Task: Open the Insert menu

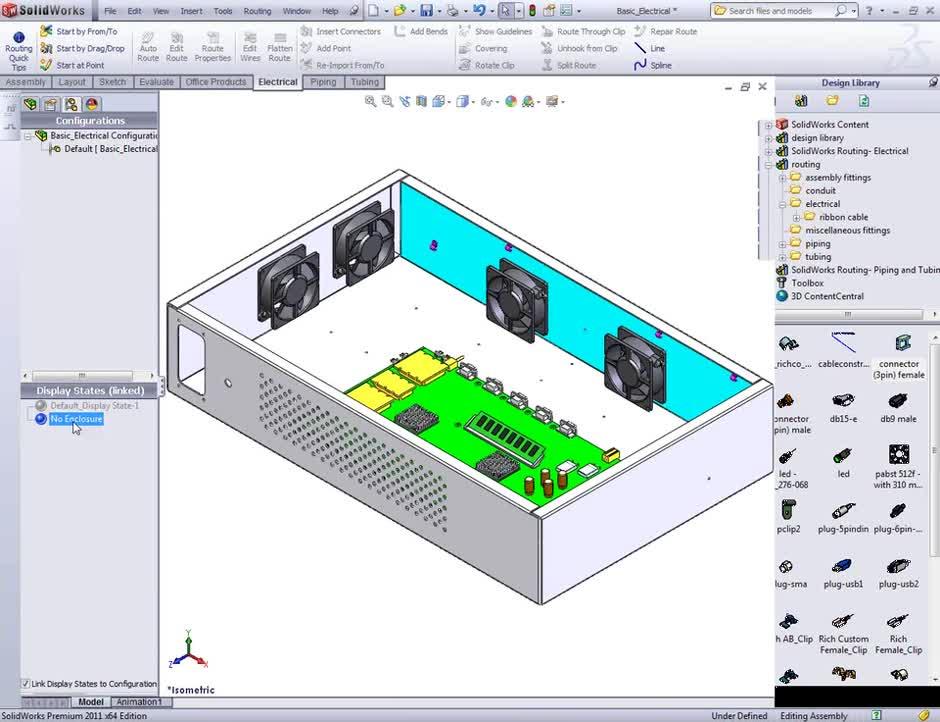Action: 191,11
